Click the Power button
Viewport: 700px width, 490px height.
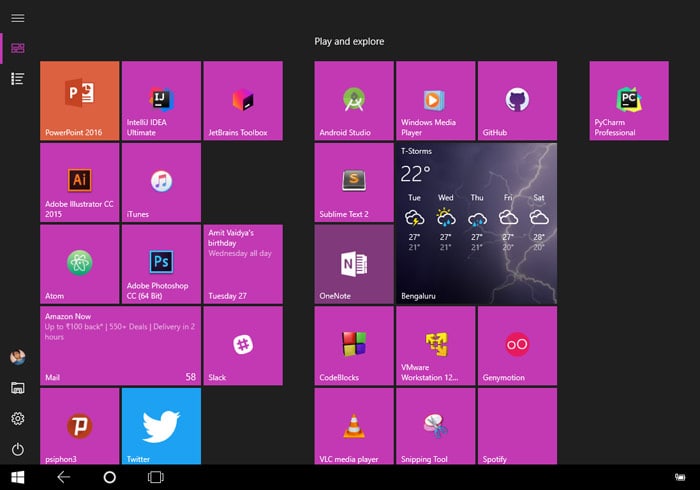18,449
